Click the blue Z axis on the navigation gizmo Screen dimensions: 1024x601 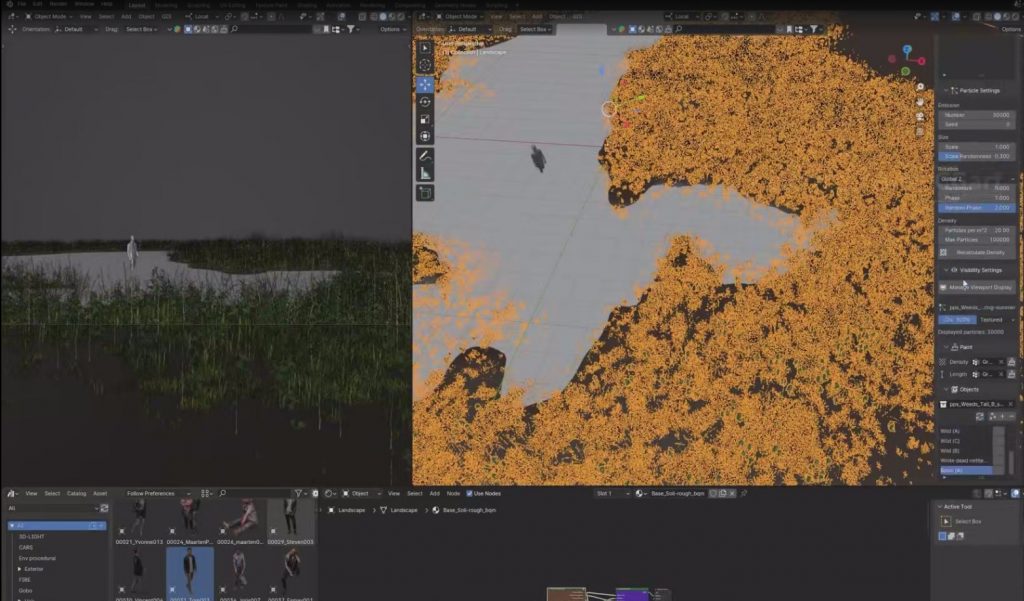(x=907, y=50)
